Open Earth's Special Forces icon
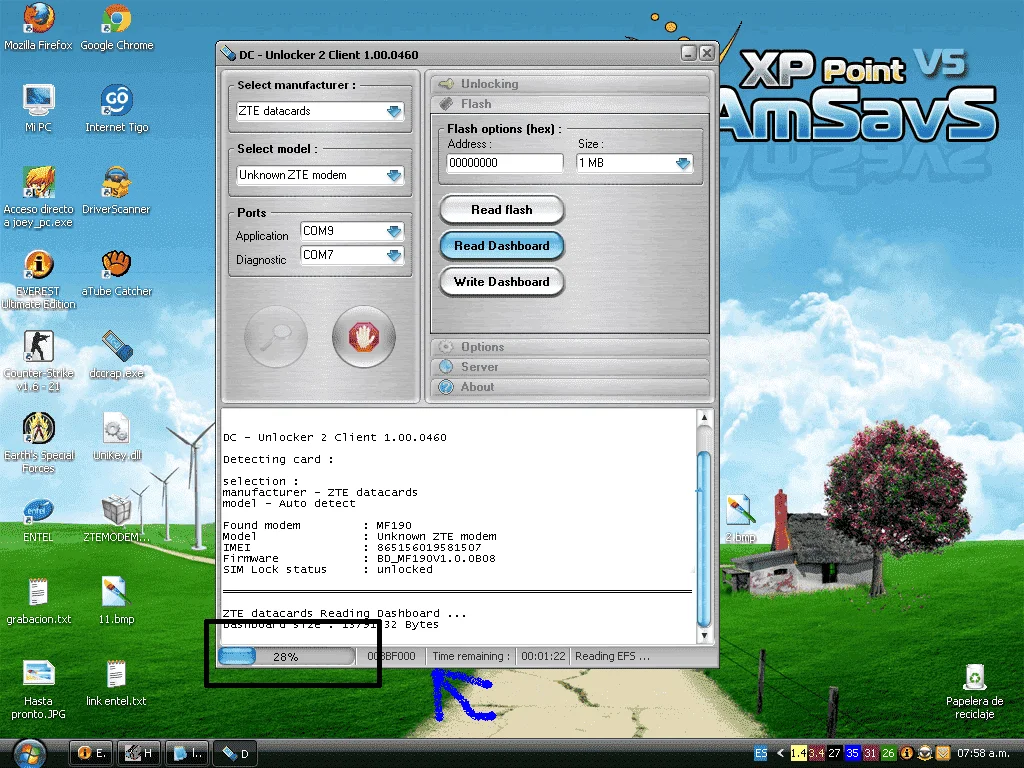Image resolution: width=1024 pixels, height=768 pixels. coord(39,443)
